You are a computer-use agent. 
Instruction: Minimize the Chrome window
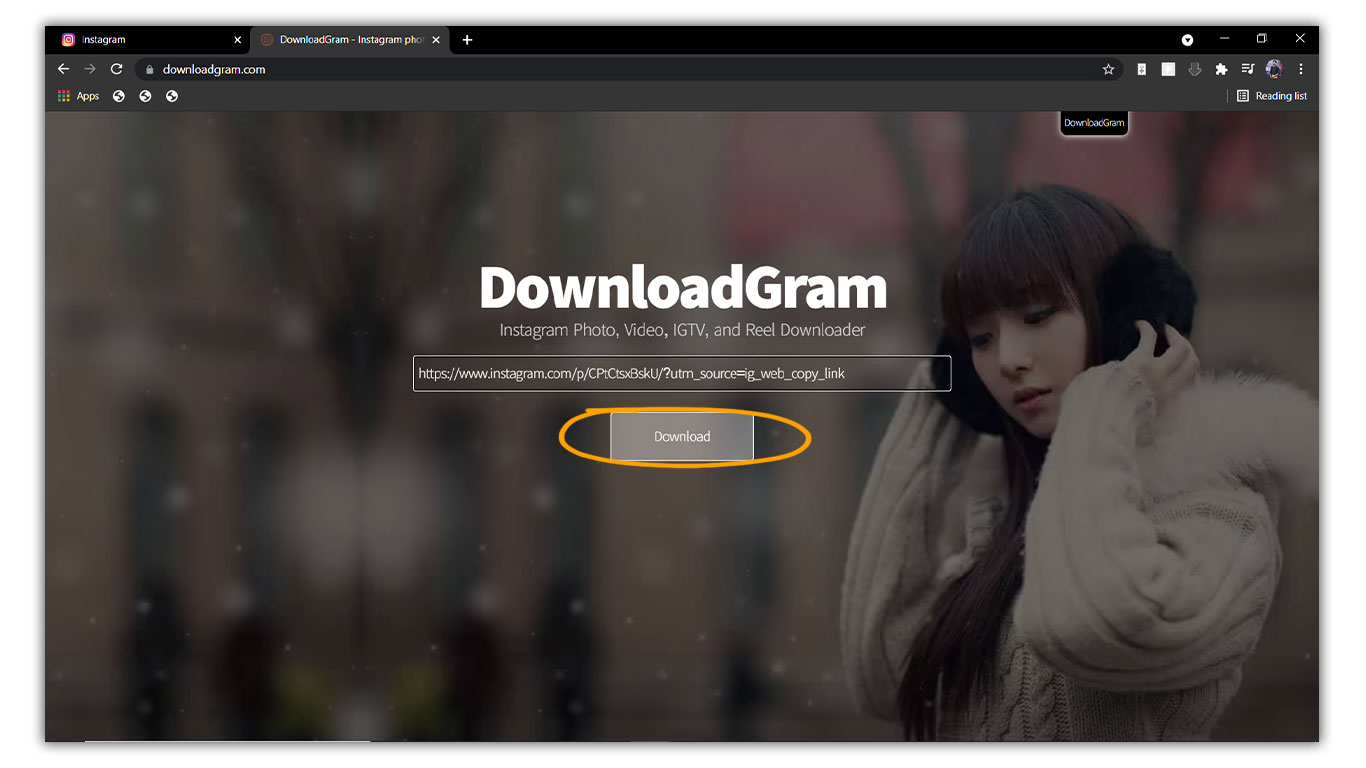[x=1224, y=38]
